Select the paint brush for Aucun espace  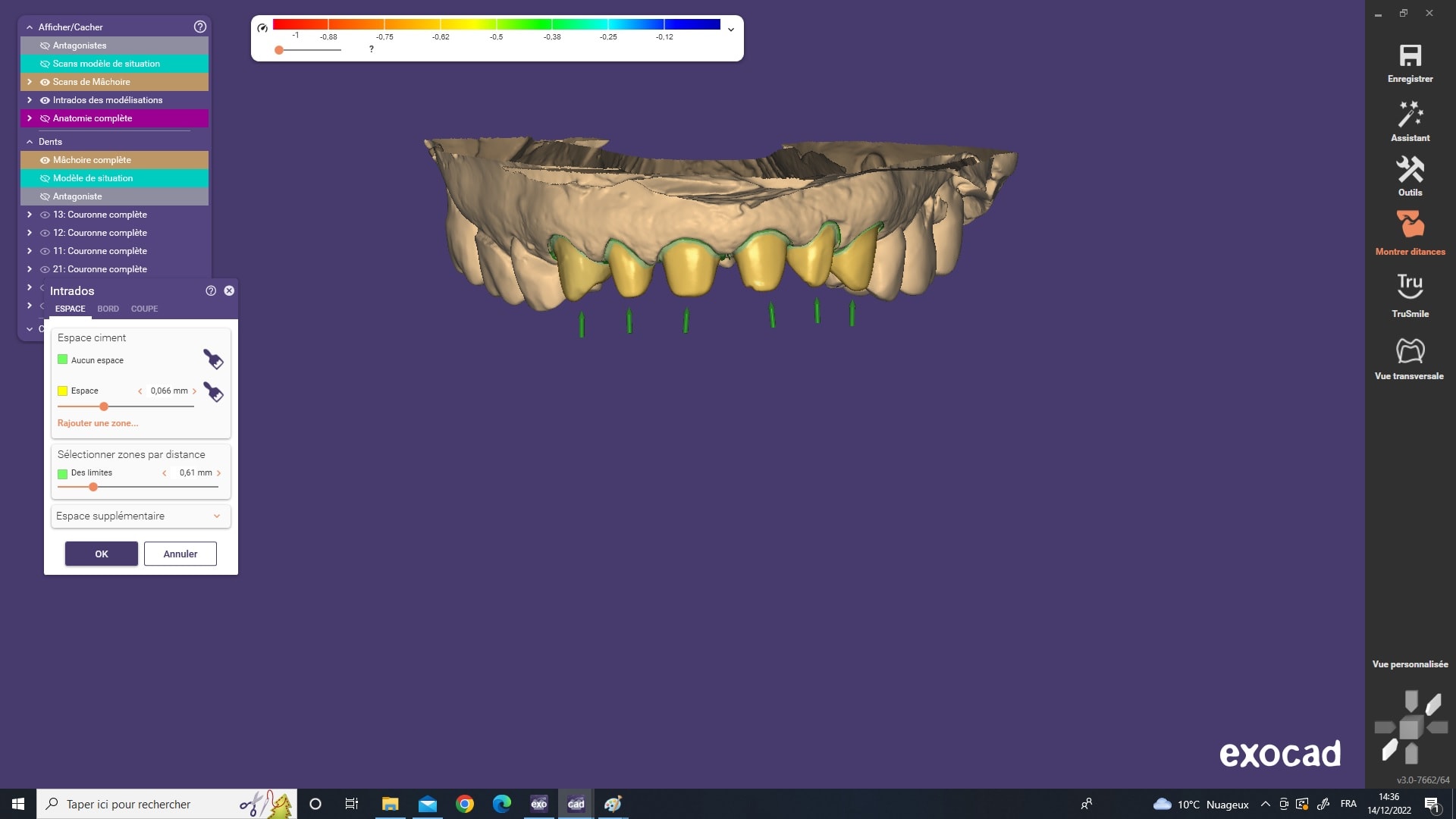(x=213, y=359)
